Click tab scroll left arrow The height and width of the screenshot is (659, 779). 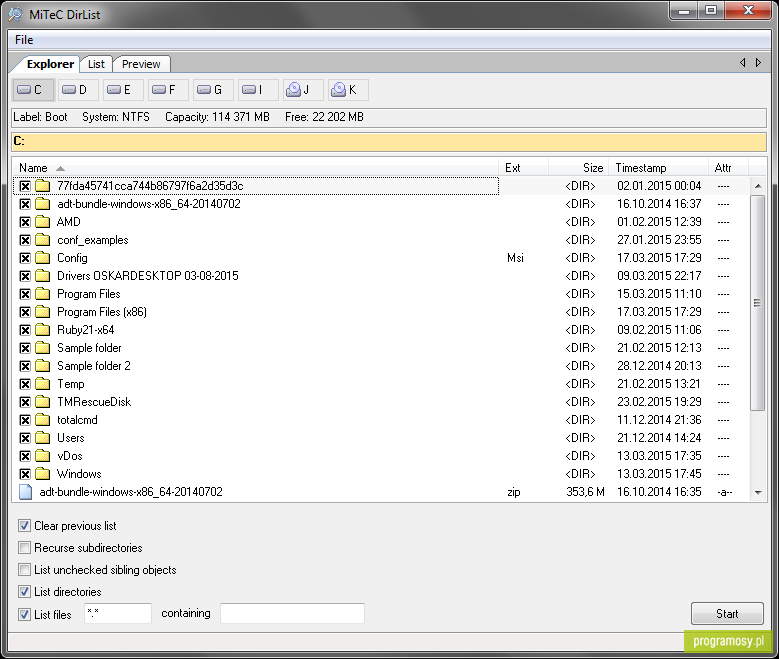(x=743, y=63)
